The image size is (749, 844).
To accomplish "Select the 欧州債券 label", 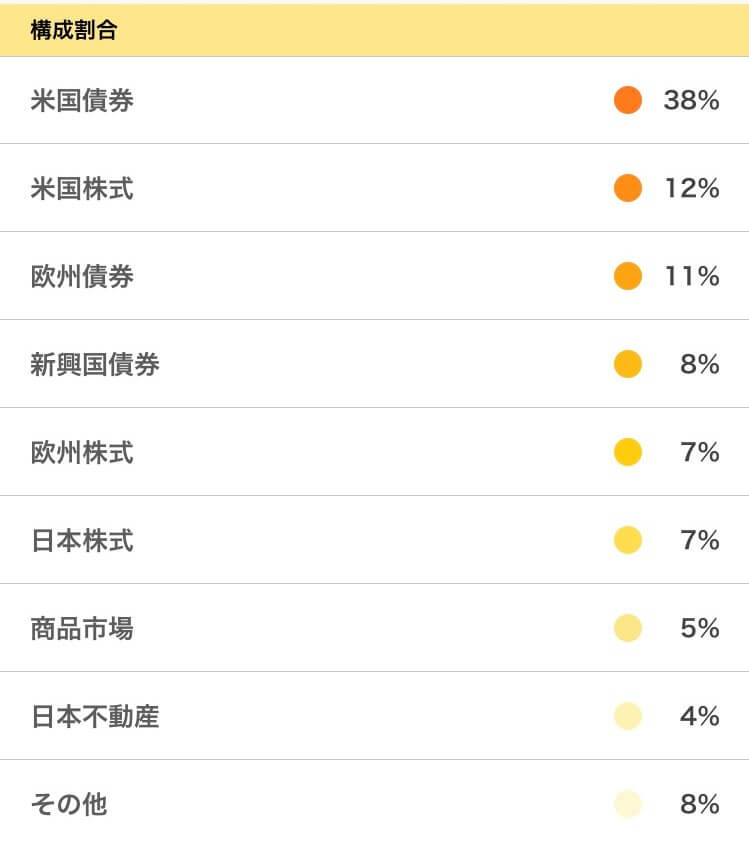I will [x=82, y=277].
